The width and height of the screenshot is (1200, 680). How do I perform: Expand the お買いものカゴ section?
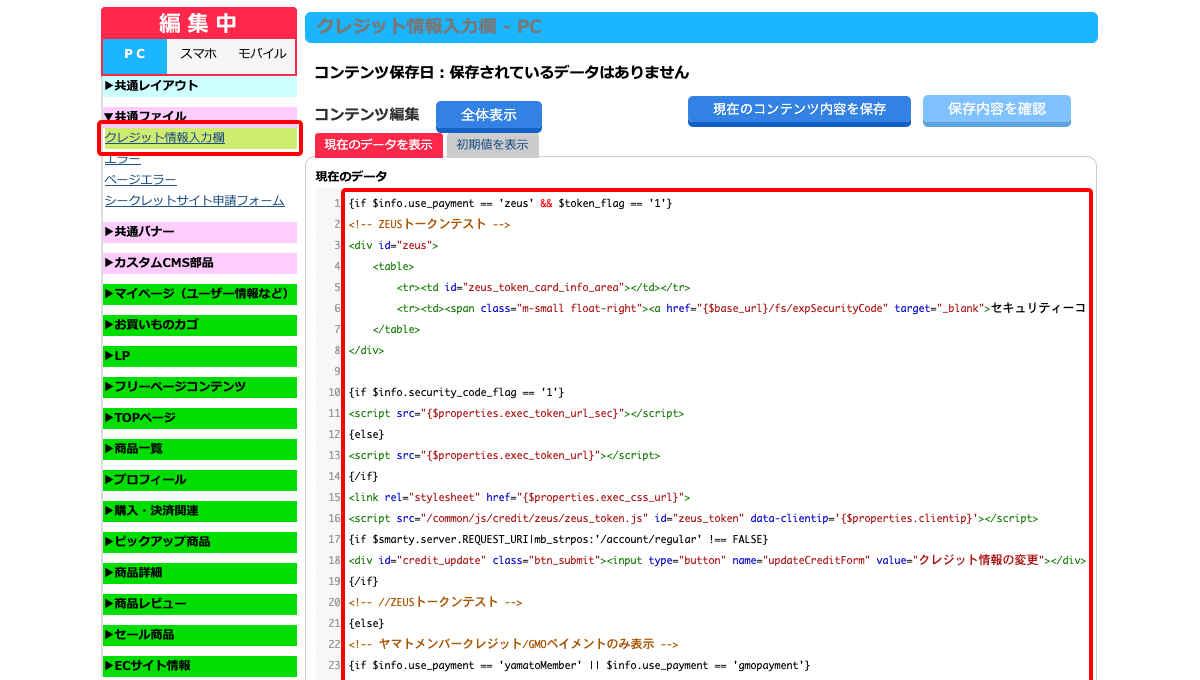click(200, 325)
